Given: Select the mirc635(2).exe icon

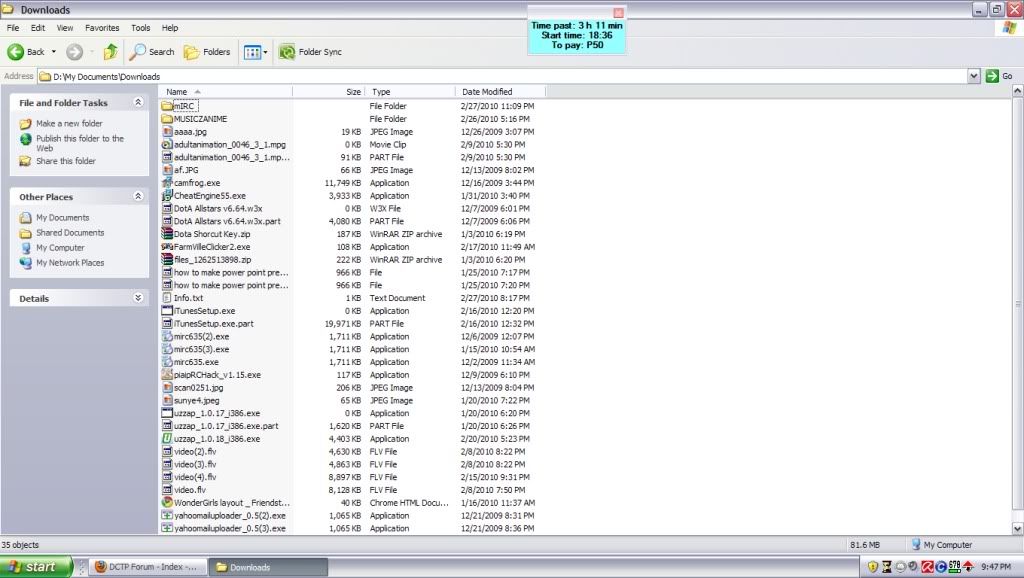Looking at the screenshot, I should [x=167, y=336].
